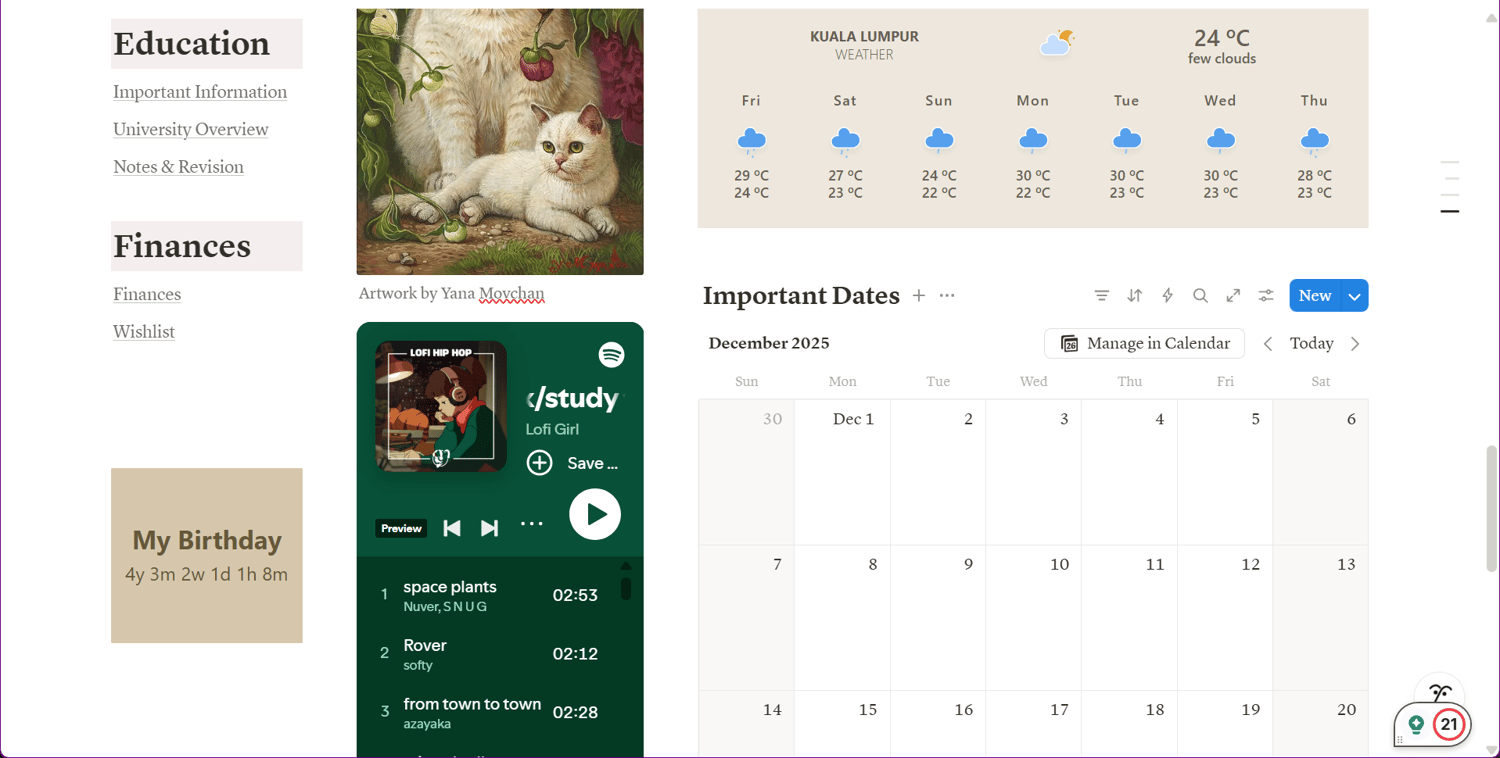Viewport: 1500px width, 758px height.
Task: Click the weather partly cloudy icon
Action: pos(1057,43)
